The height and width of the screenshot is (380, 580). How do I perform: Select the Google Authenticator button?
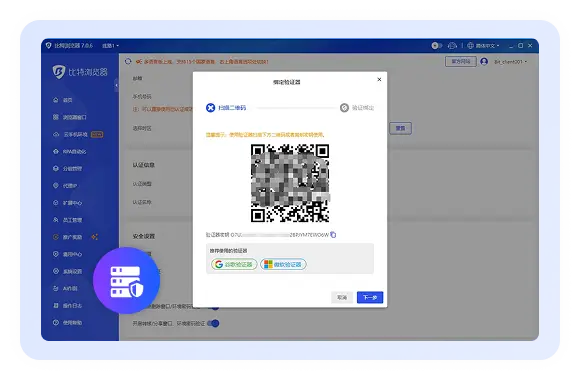234,264
